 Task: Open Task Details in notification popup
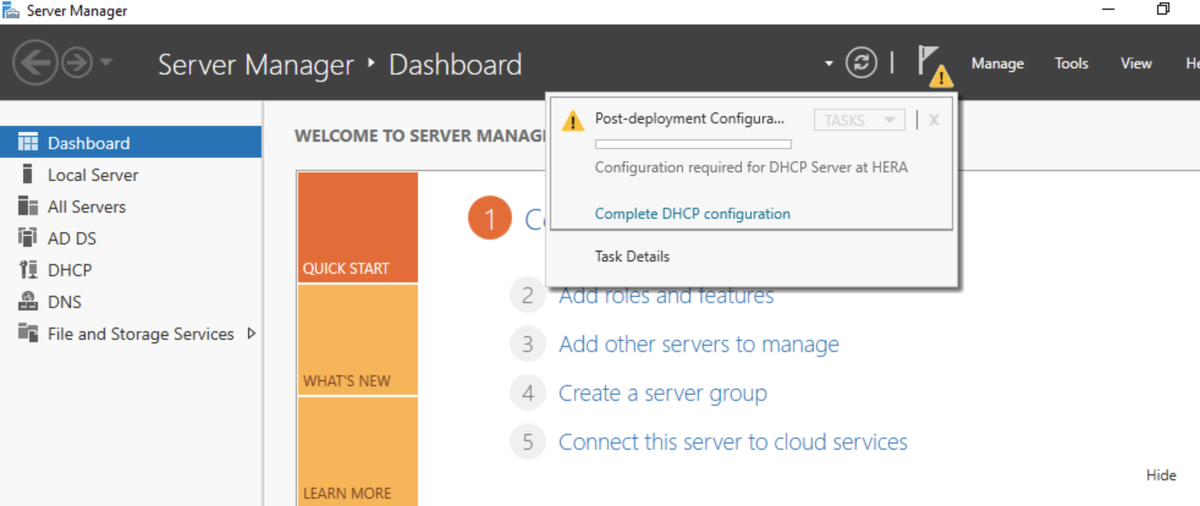(632, 256)
